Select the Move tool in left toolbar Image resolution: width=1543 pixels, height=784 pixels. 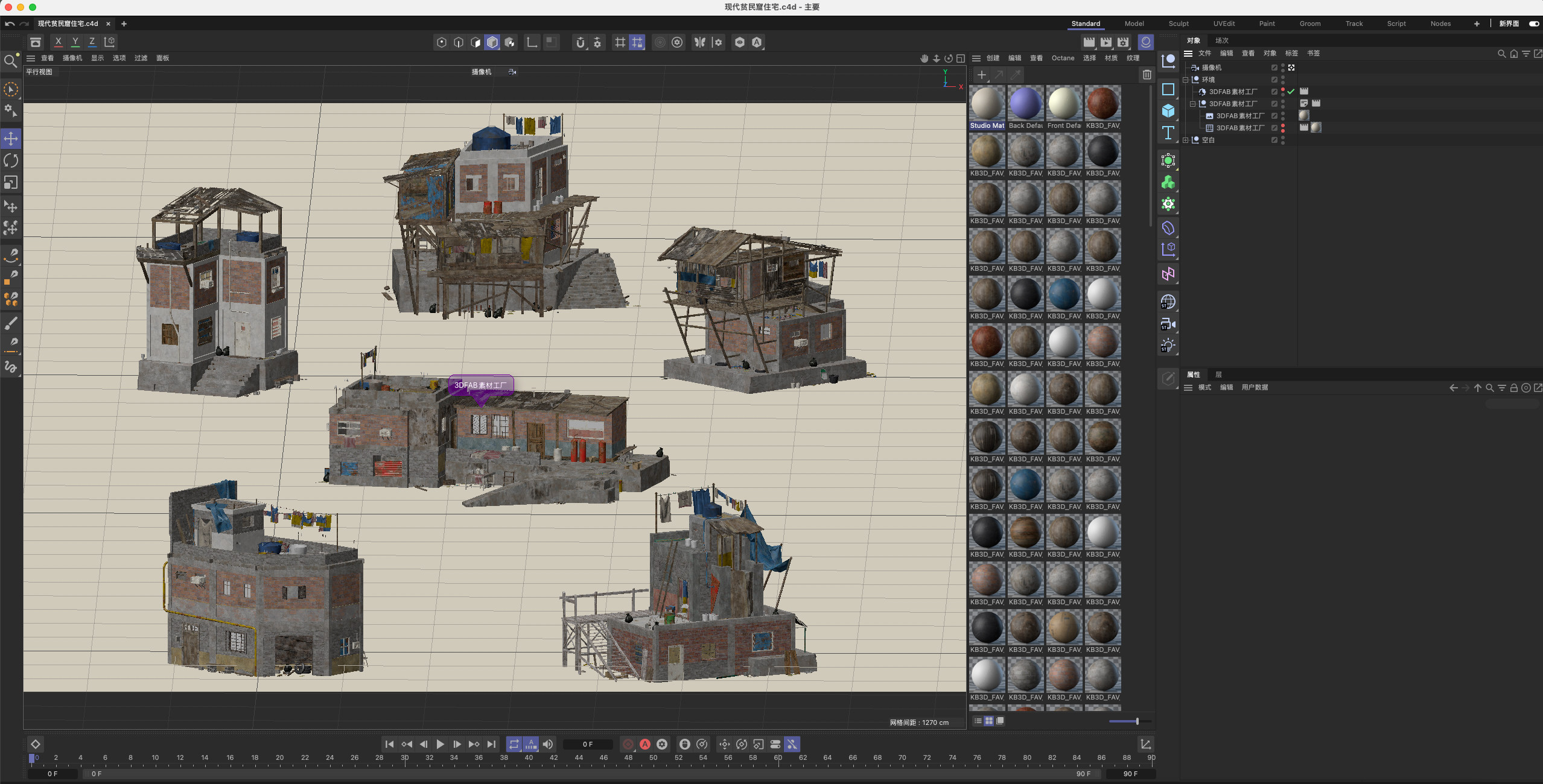click(x=11, y=139)
